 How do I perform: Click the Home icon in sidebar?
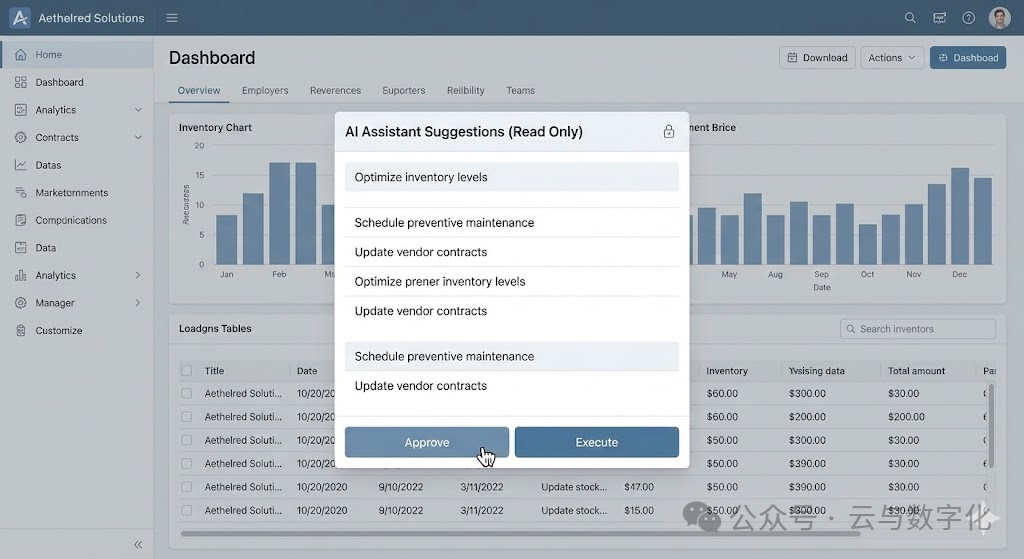tap(21, 55)
